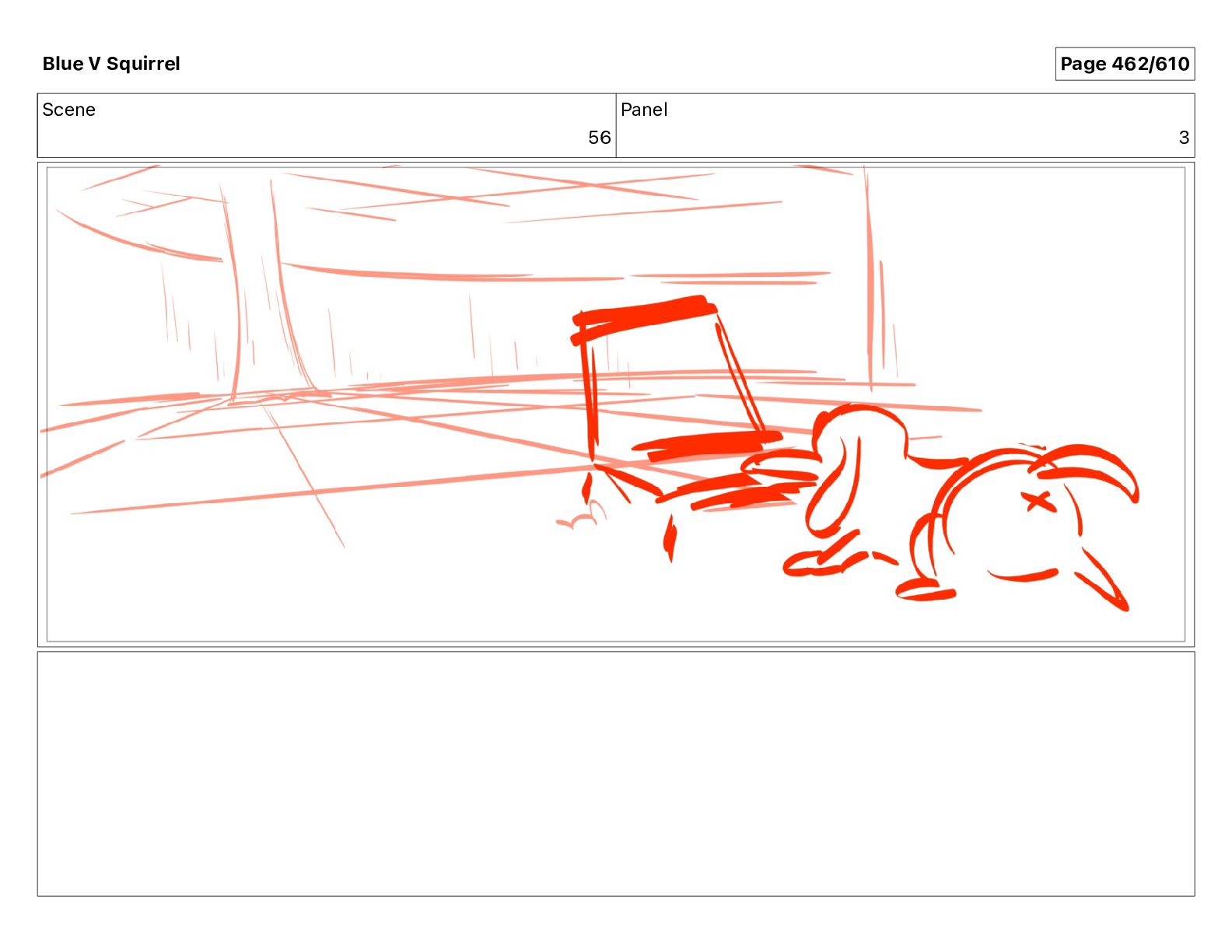The image size is (1232, 952).
Task: Click the 'Blue V Squirrel' title text
Action: point(111,64)
